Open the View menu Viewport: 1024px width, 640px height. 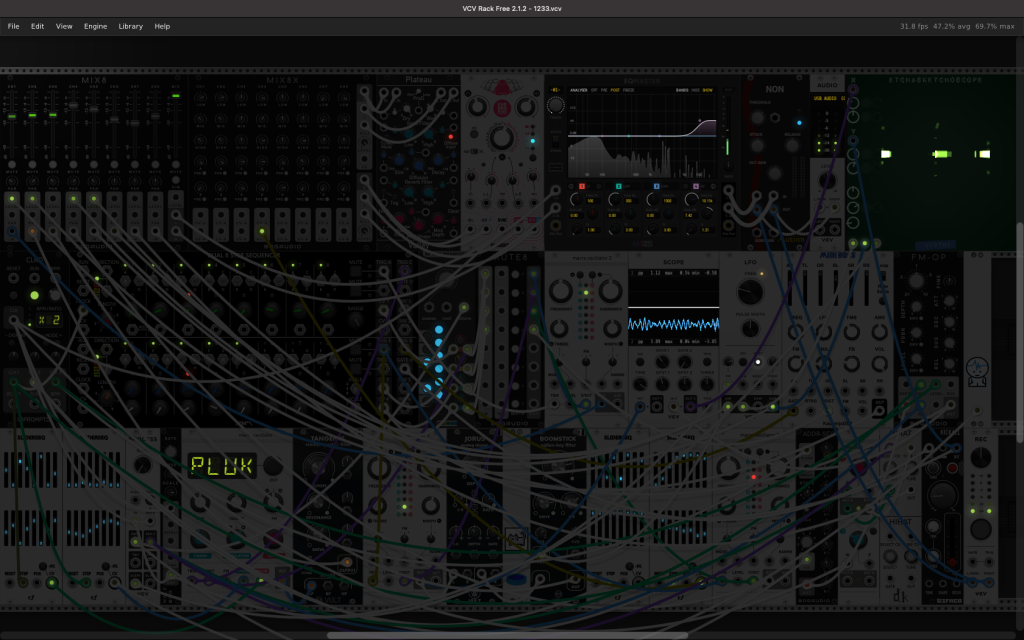[x=64, y=26]
